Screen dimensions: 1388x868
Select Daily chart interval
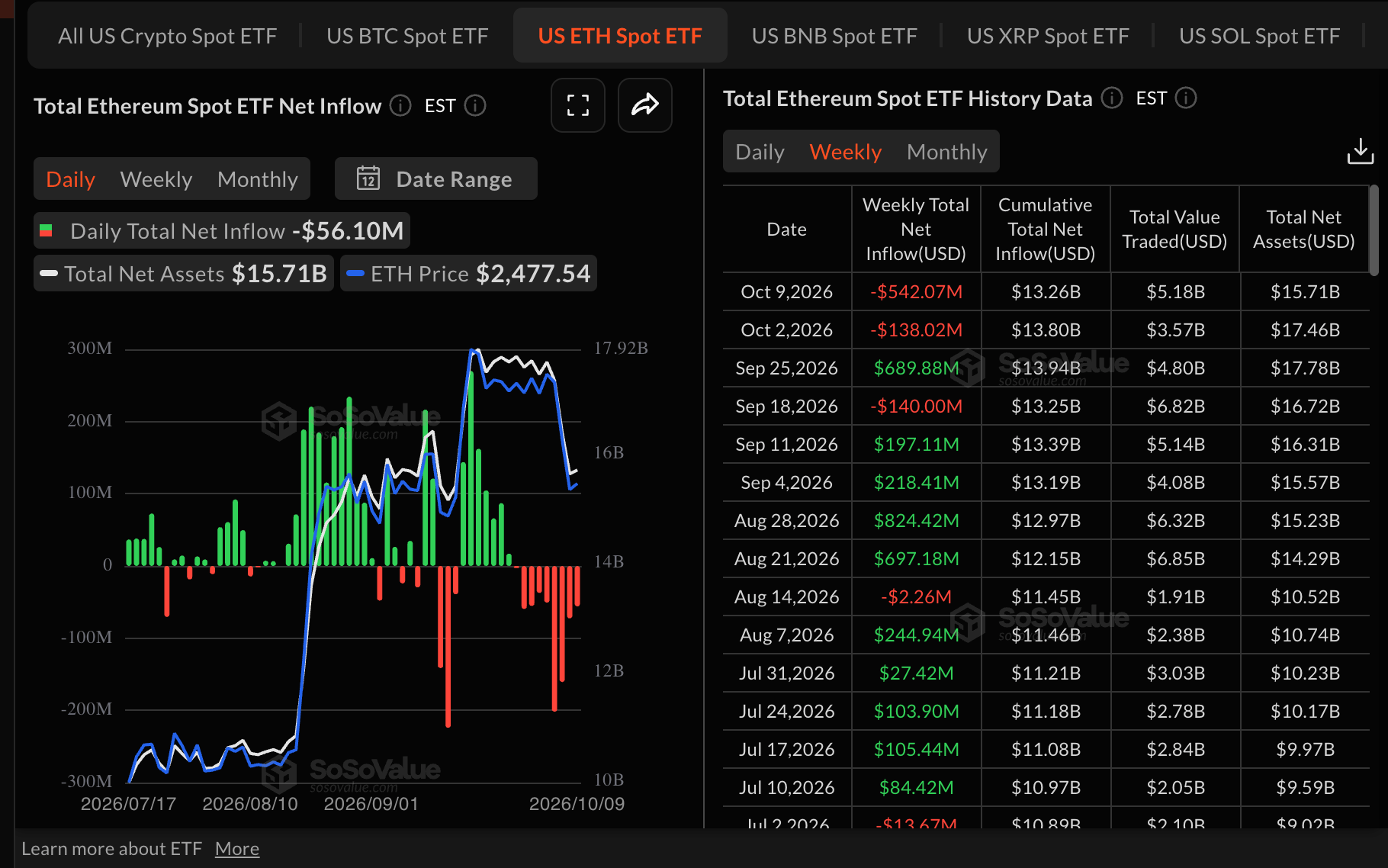click(70, 178)
